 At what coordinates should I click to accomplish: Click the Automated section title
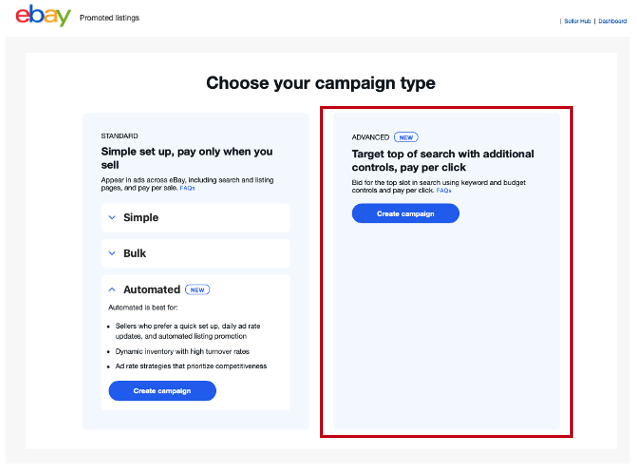click(x=151, y=289)
